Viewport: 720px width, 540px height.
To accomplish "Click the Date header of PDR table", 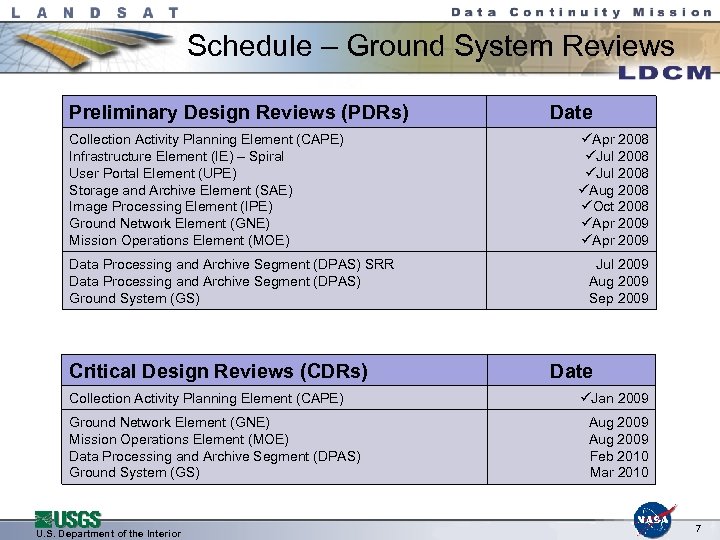I will [571, 112].
